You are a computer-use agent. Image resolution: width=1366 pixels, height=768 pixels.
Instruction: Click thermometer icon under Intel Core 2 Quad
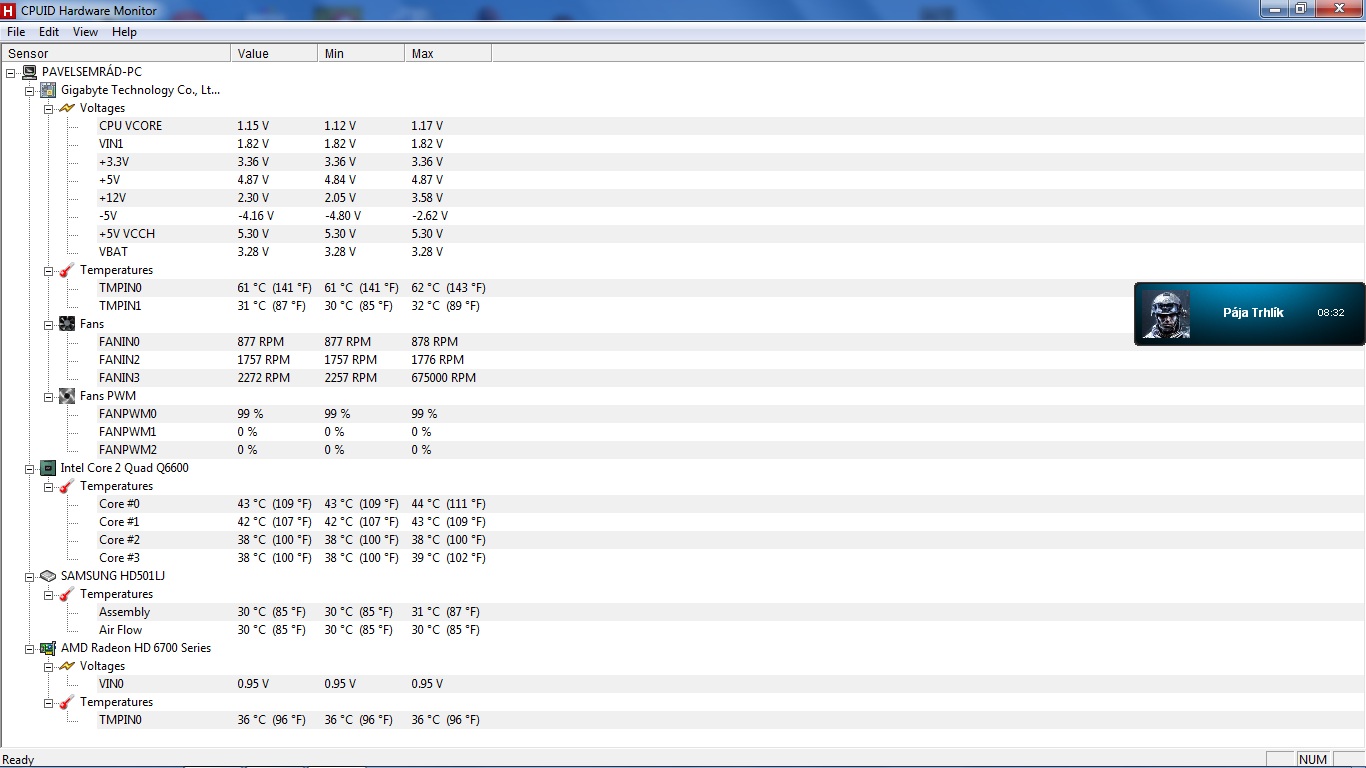67,486
